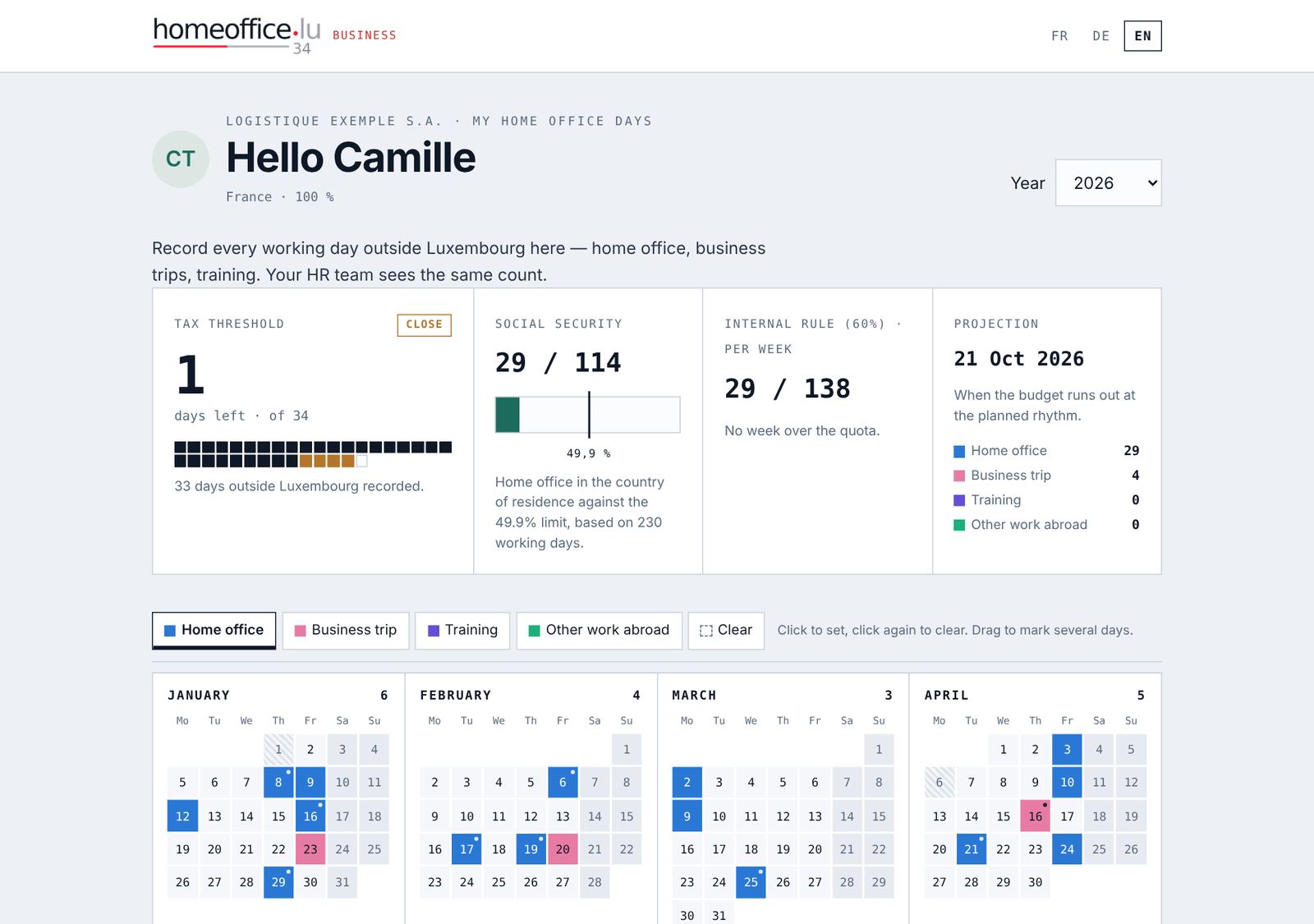Select the EN language button

[1142, 36]
